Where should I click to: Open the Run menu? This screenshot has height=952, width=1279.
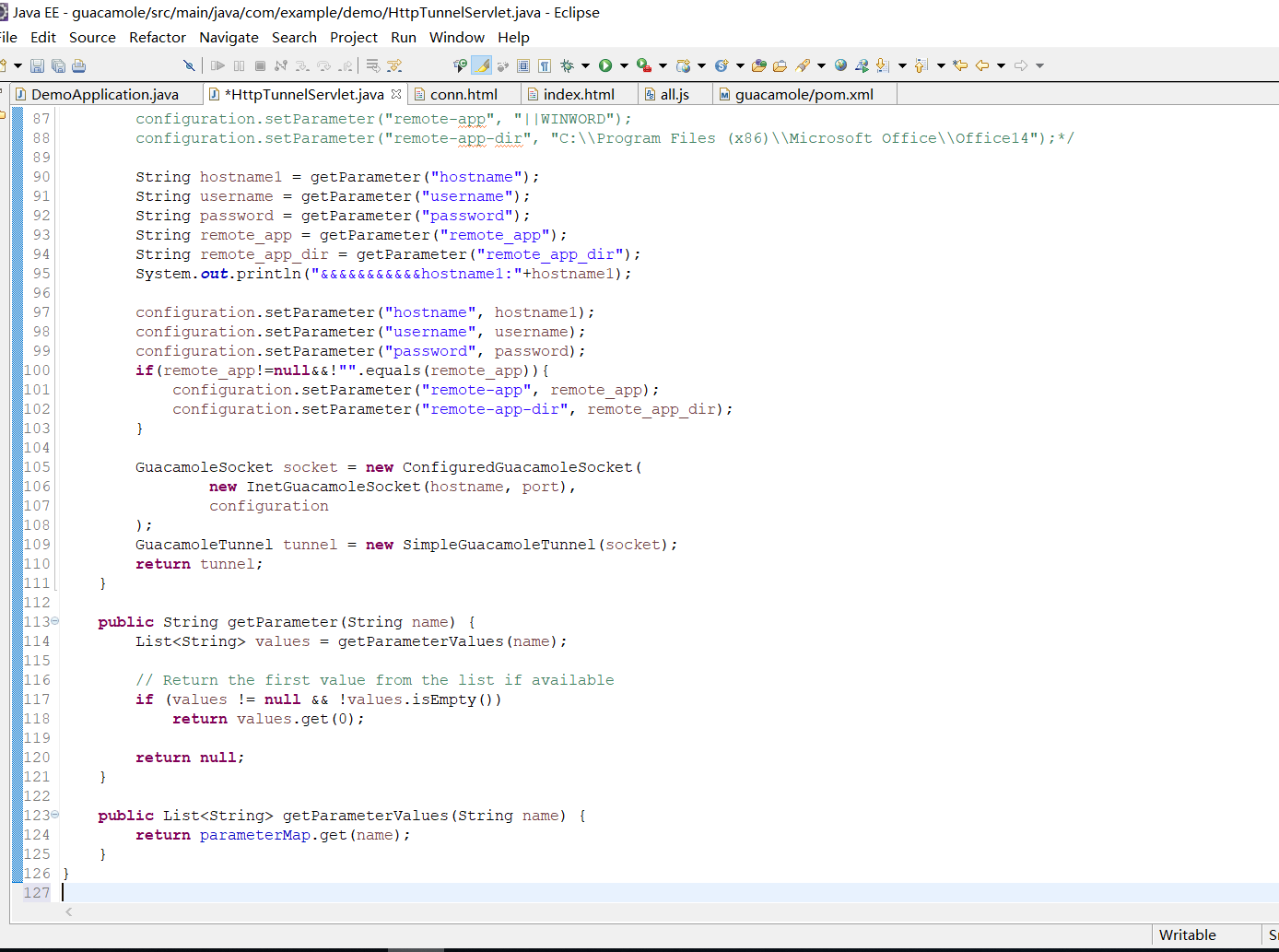tap(404, 37)
